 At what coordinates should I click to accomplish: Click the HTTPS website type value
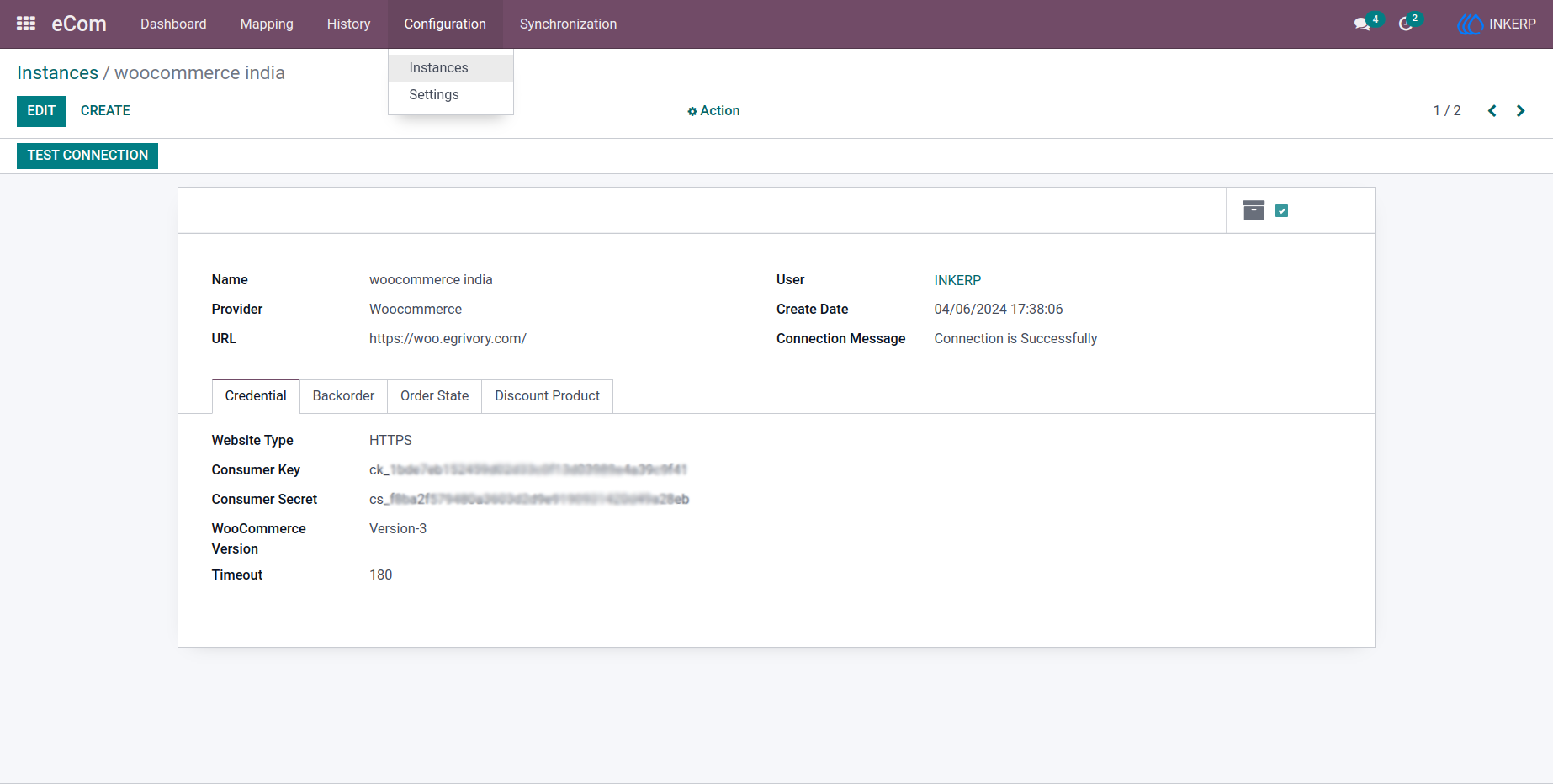390,441
